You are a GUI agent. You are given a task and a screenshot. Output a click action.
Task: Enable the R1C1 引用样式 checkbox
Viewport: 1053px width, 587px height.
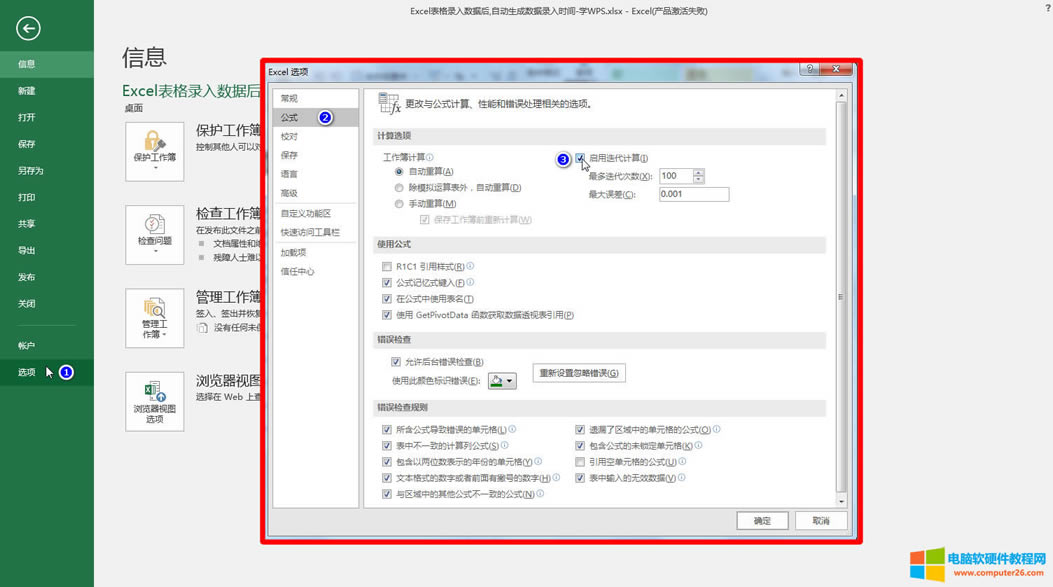(x=387, y=266)
